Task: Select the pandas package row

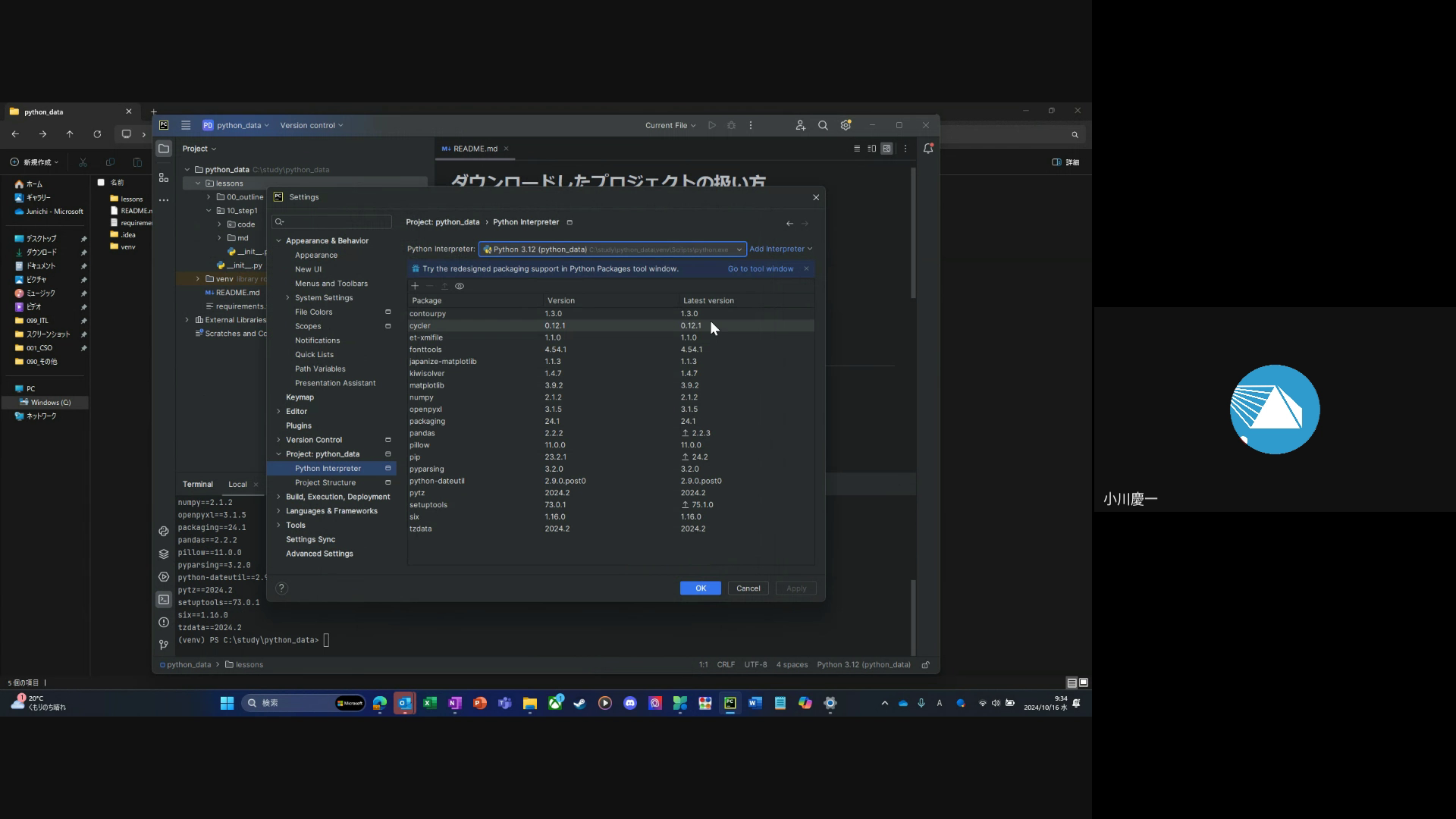Action: click(422, 433)
